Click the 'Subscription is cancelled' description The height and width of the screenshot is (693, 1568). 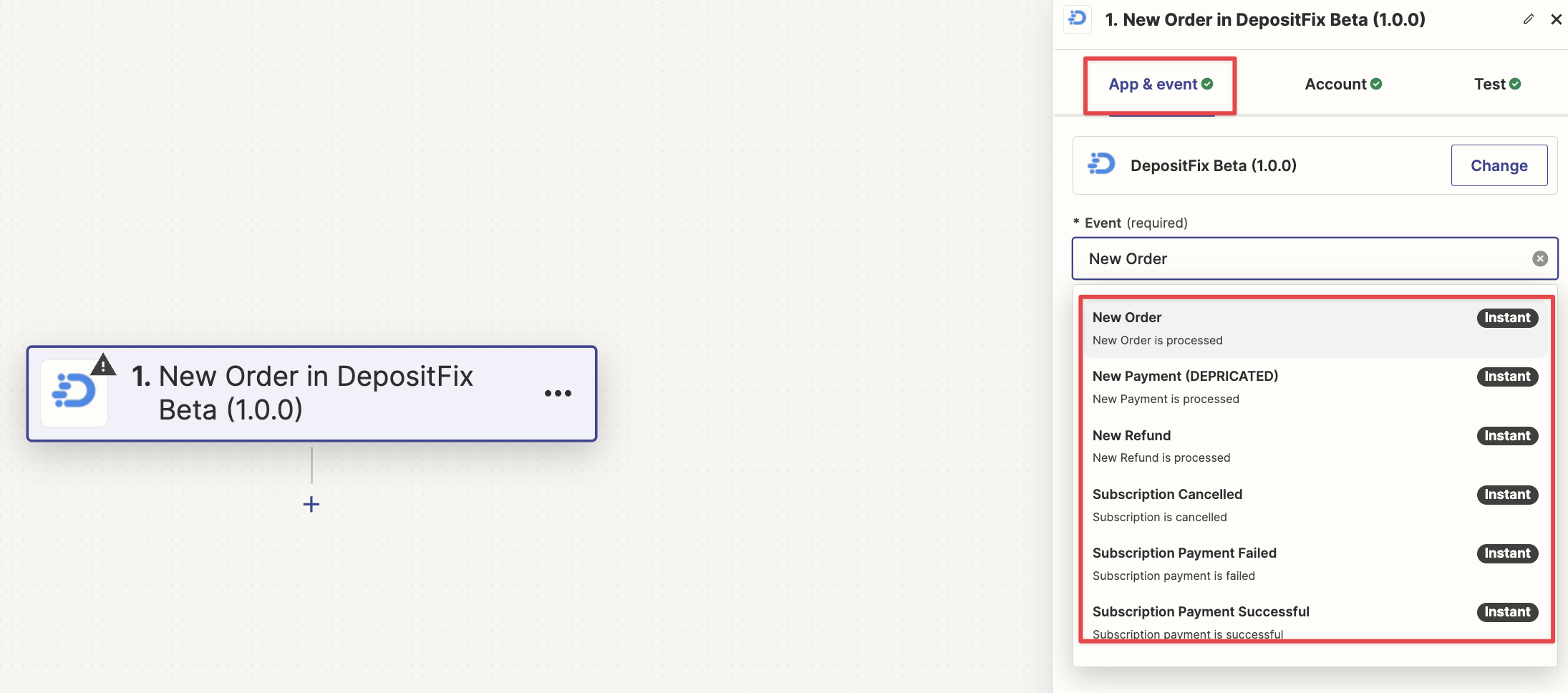click(x=1160, y=517)
